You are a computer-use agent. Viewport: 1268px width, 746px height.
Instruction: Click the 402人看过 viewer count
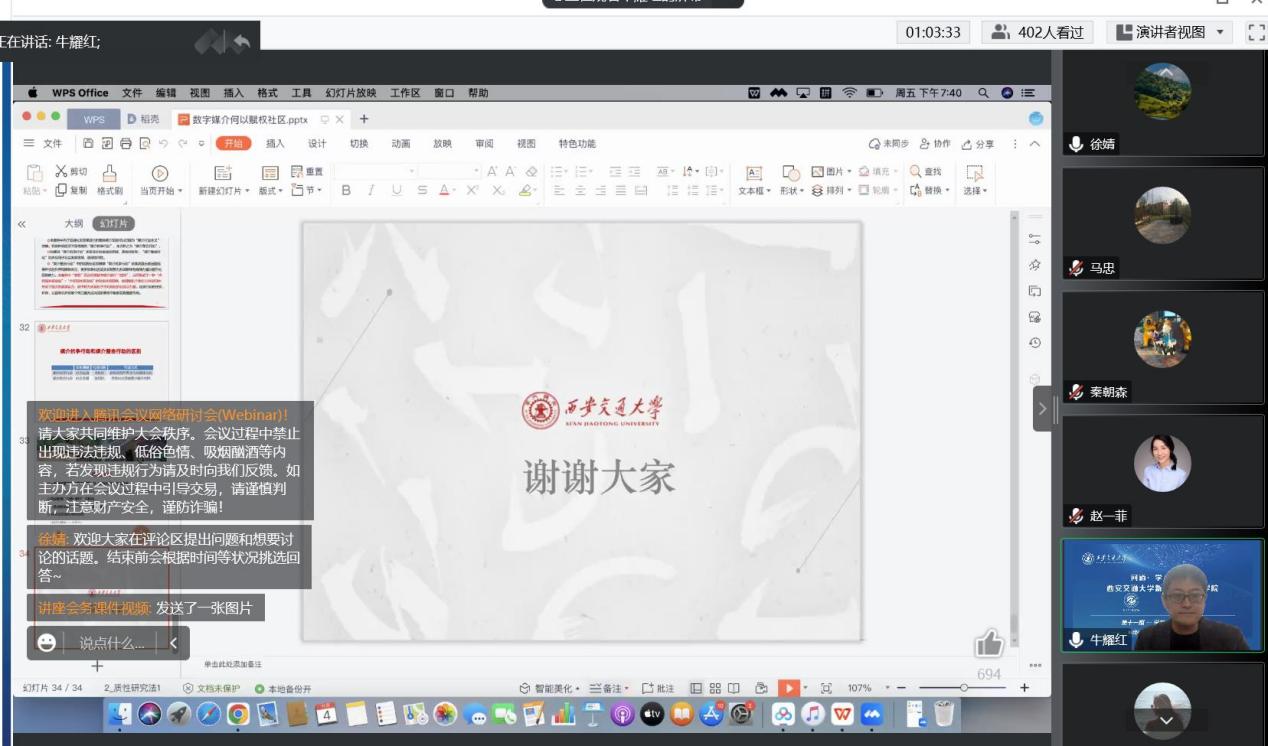[x=1038, y=32]
